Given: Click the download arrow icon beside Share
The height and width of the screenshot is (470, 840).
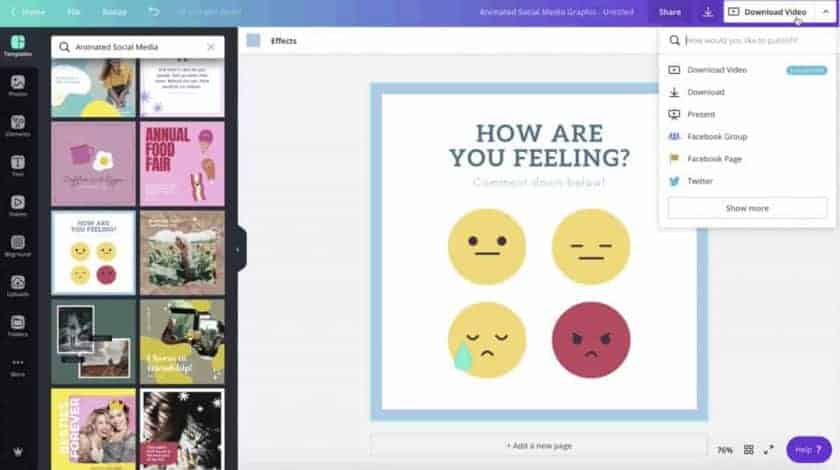Looking at the screenshot, I should 708,12.
